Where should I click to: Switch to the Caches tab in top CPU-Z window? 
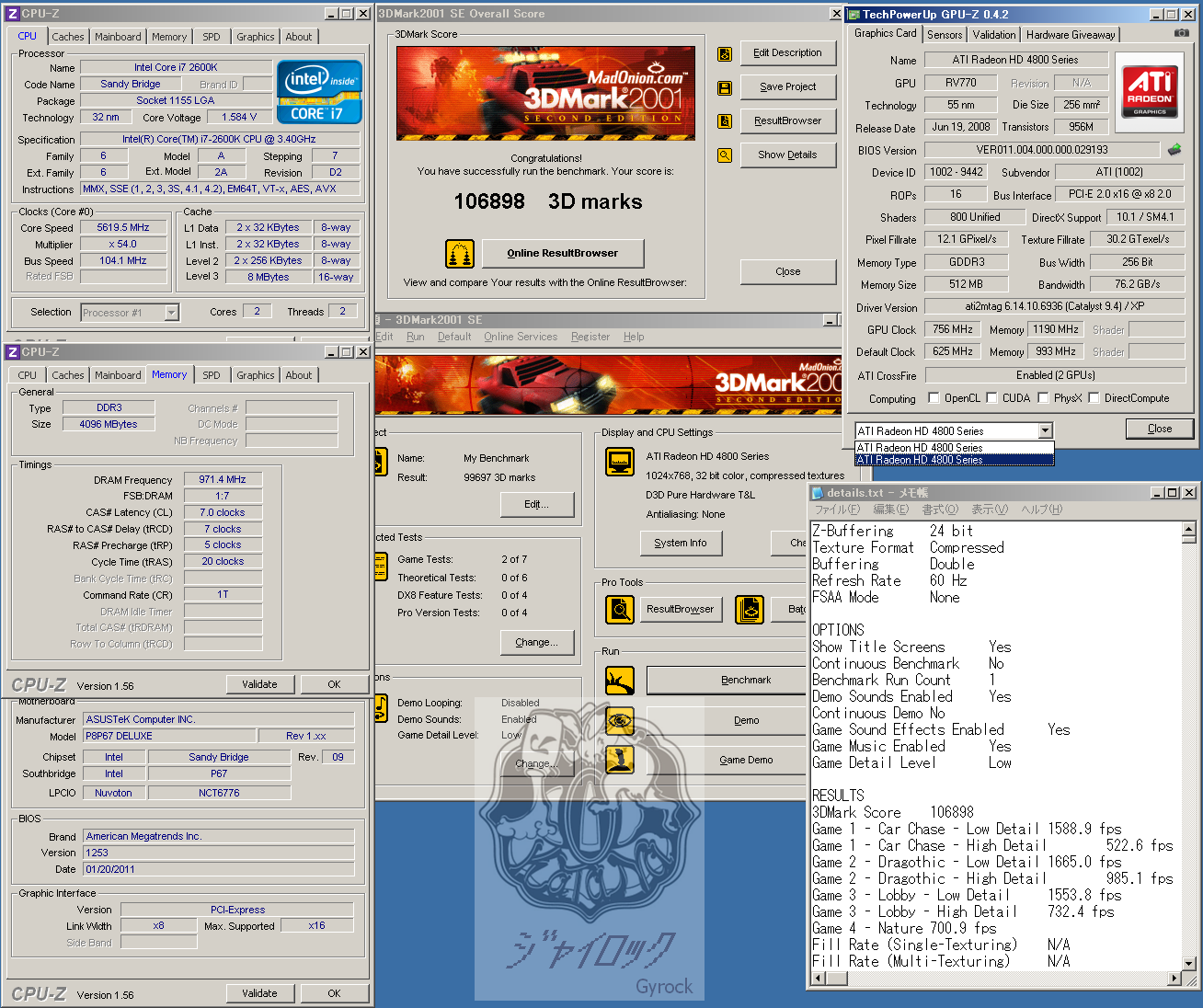[68, 37]
